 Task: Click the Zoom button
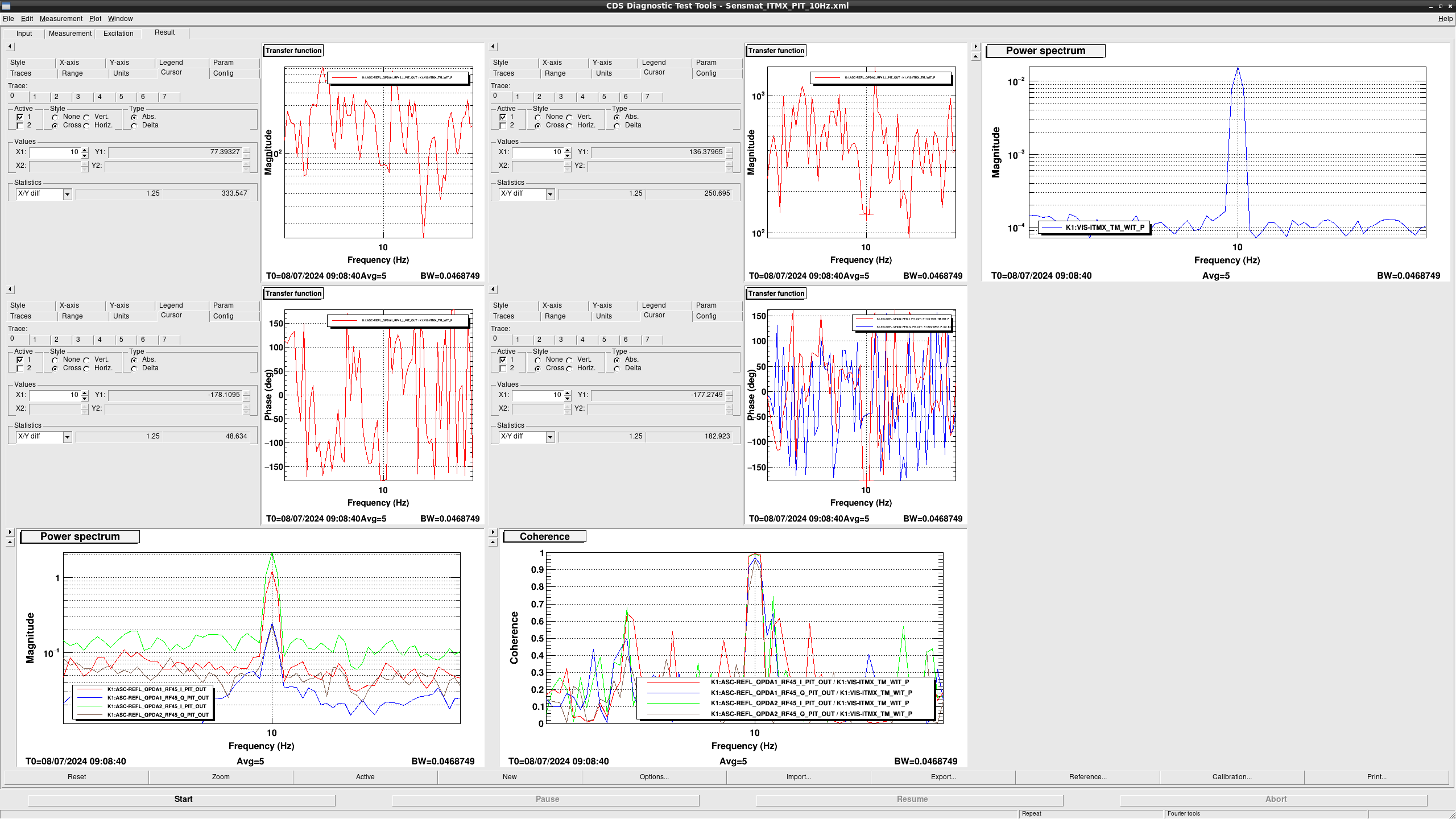tap(221, 777)
